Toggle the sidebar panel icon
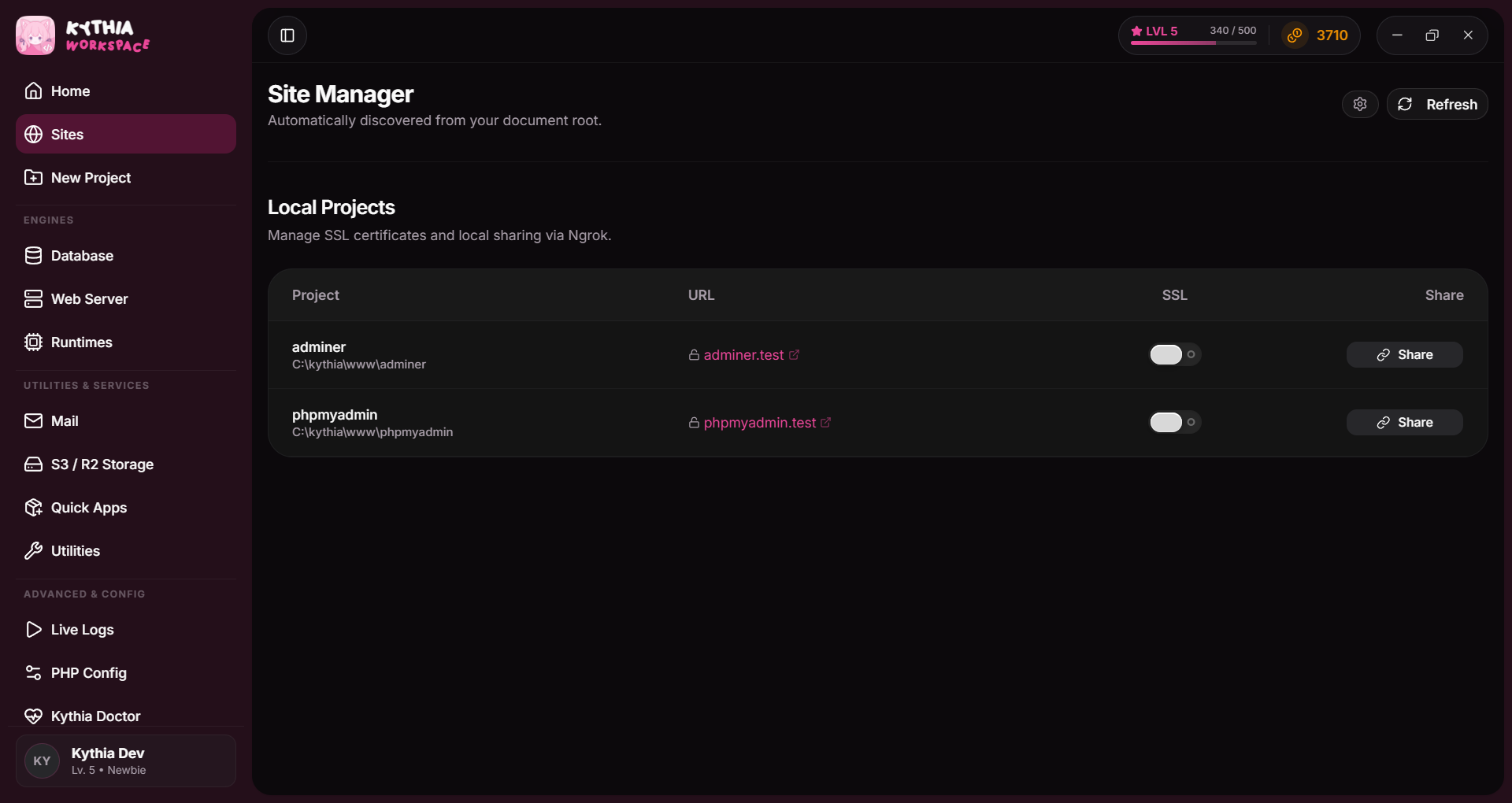The image size is (1512, 803). tap(287, 35)
